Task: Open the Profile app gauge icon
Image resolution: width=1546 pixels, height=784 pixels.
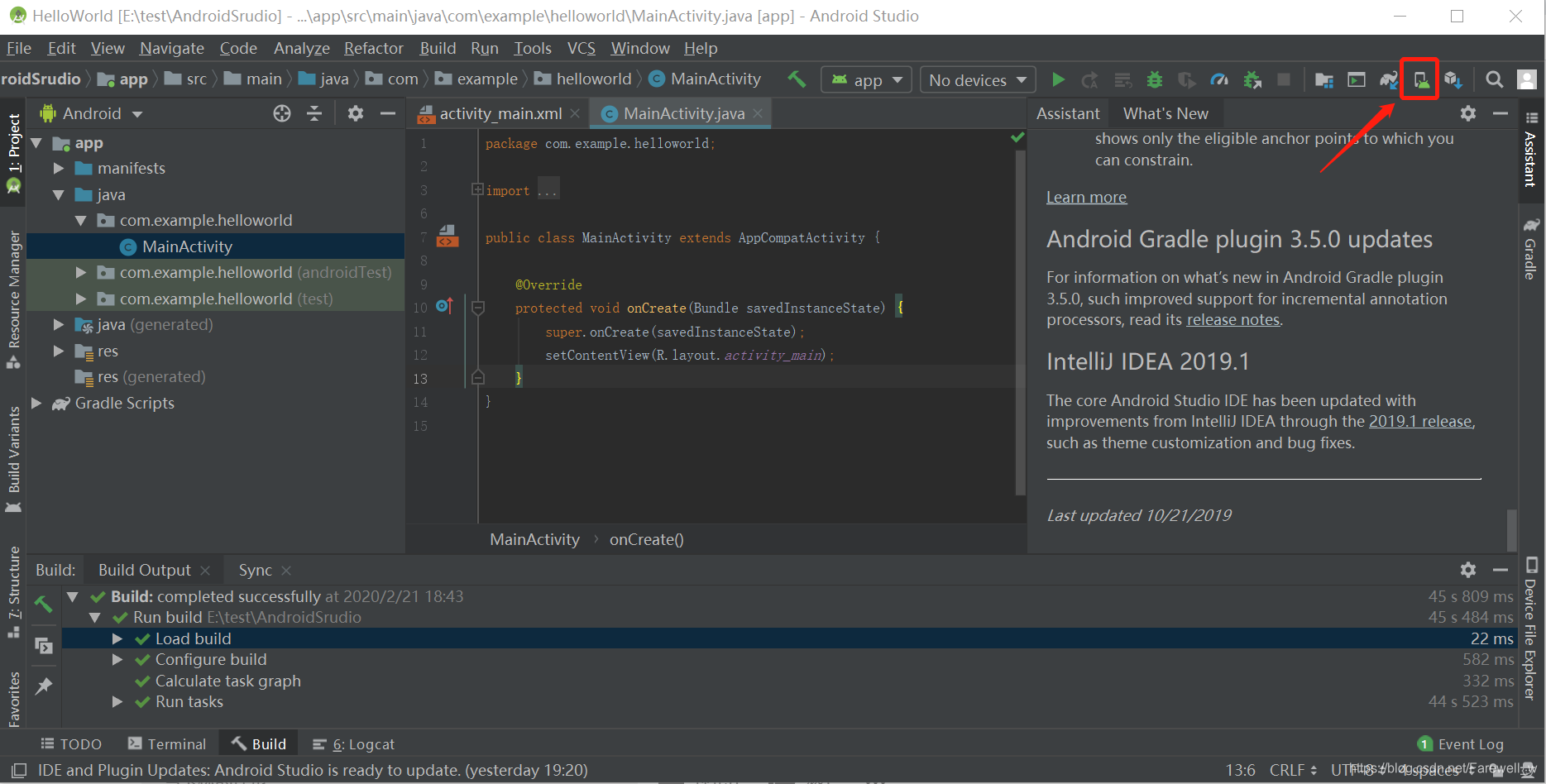Action: pos(1219,79)
